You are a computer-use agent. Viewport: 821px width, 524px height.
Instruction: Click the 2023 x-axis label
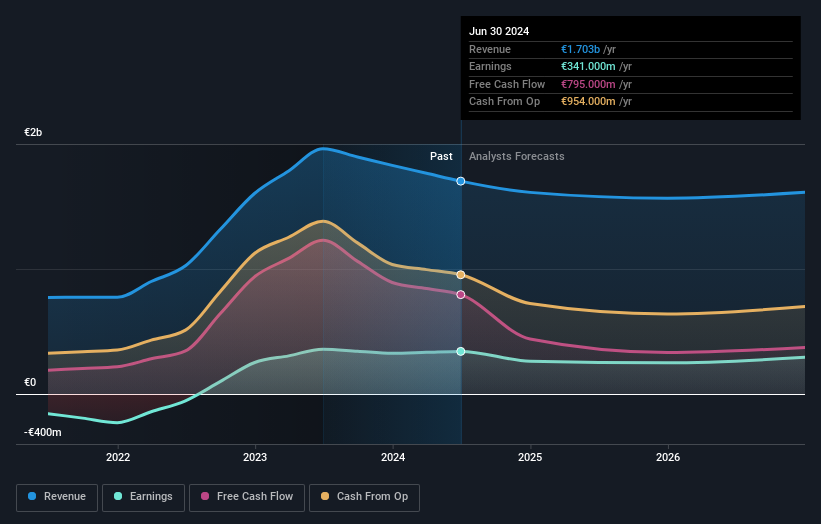[x=255, y=457]
